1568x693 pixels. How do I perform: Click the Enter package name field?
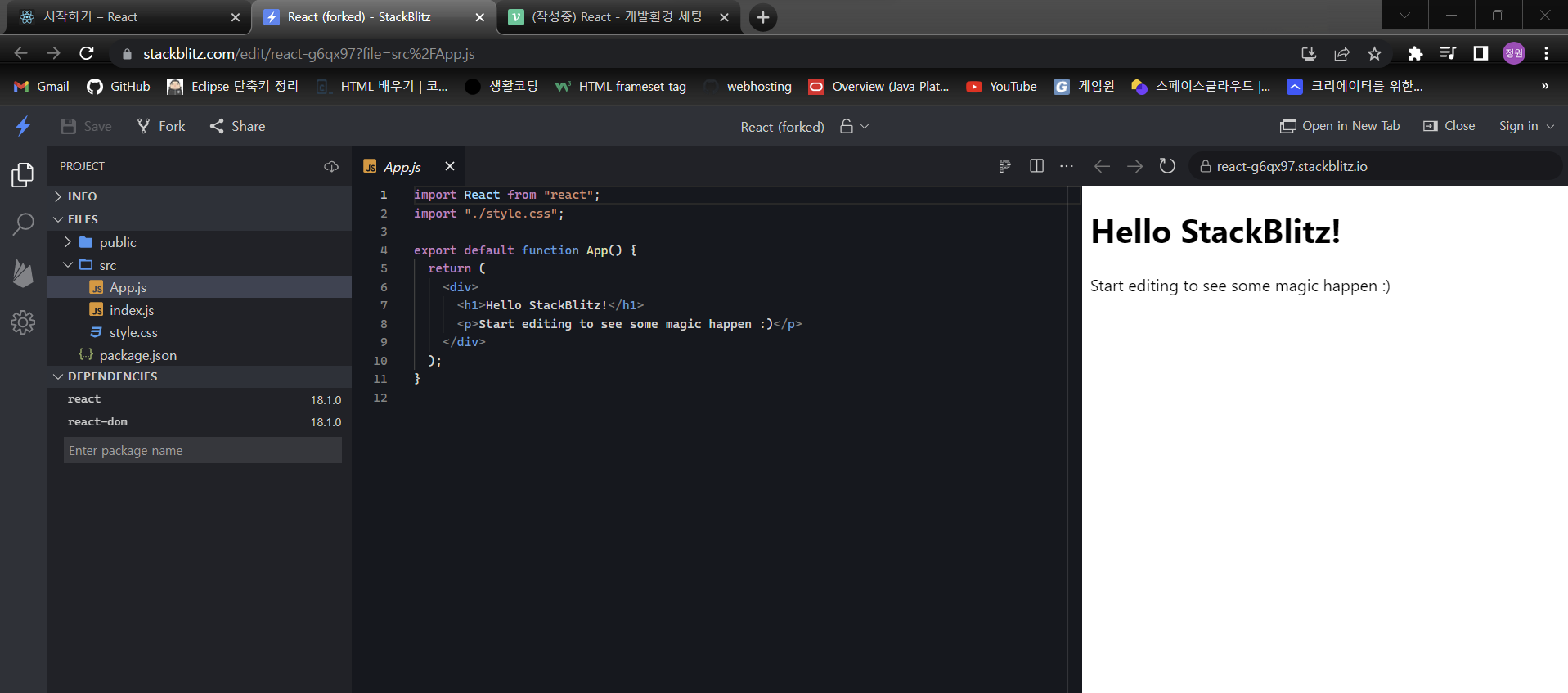coord(203,450)
